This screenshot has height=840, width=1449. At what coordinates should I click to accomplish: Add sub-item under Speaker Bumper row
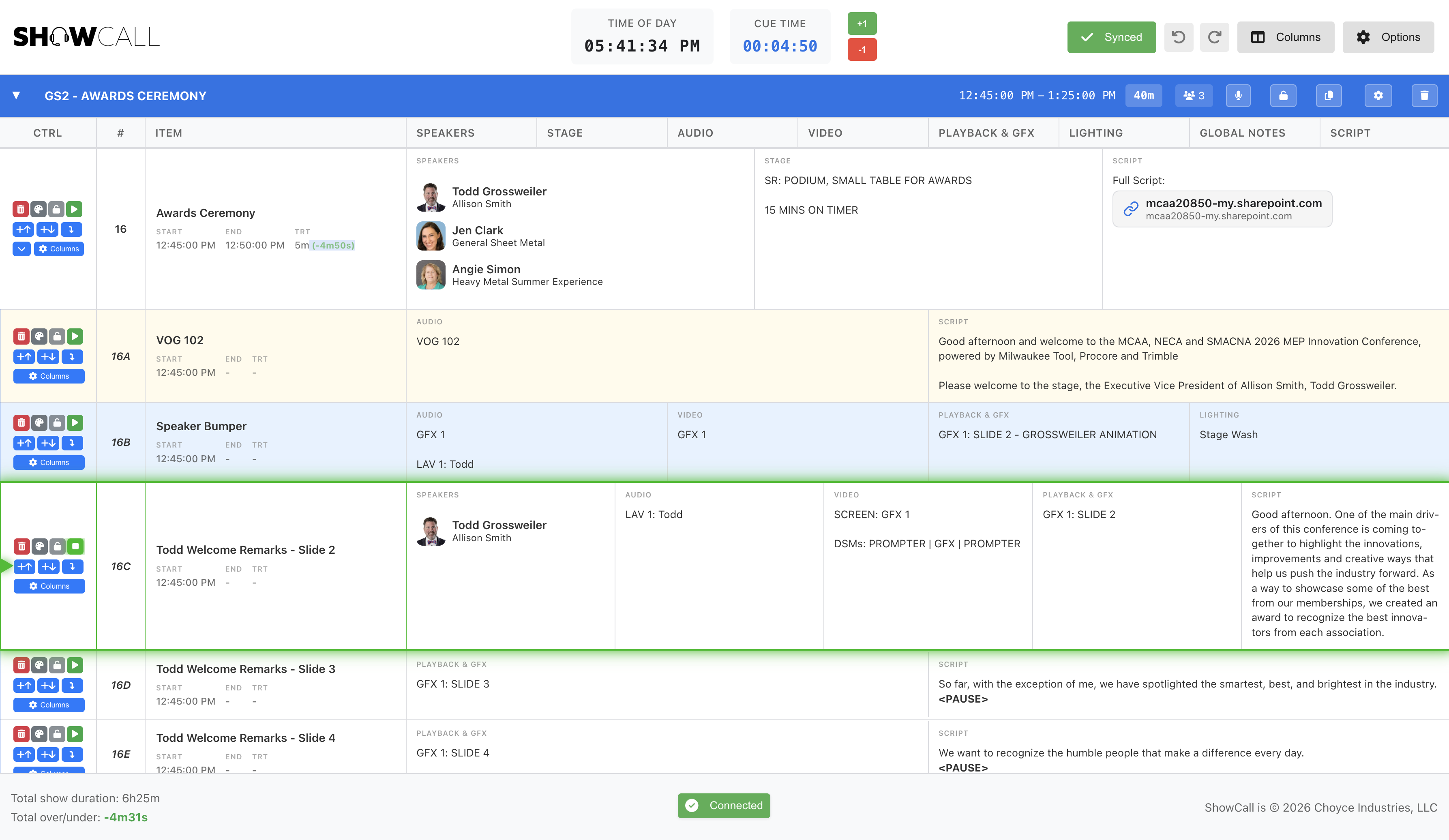72,443
